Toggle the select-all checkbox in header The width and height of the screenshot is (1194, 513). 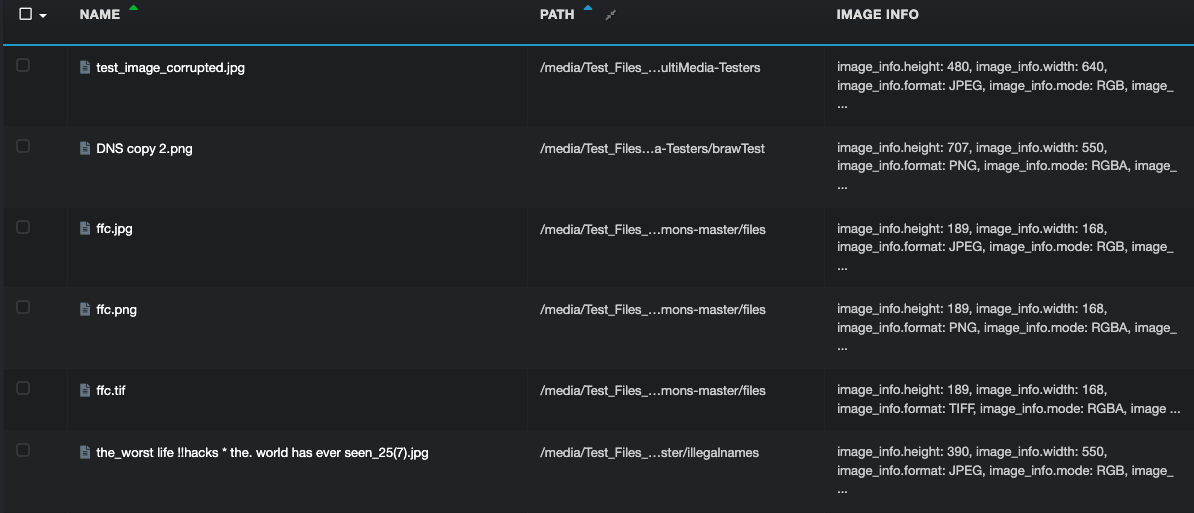tap(26, 14)
